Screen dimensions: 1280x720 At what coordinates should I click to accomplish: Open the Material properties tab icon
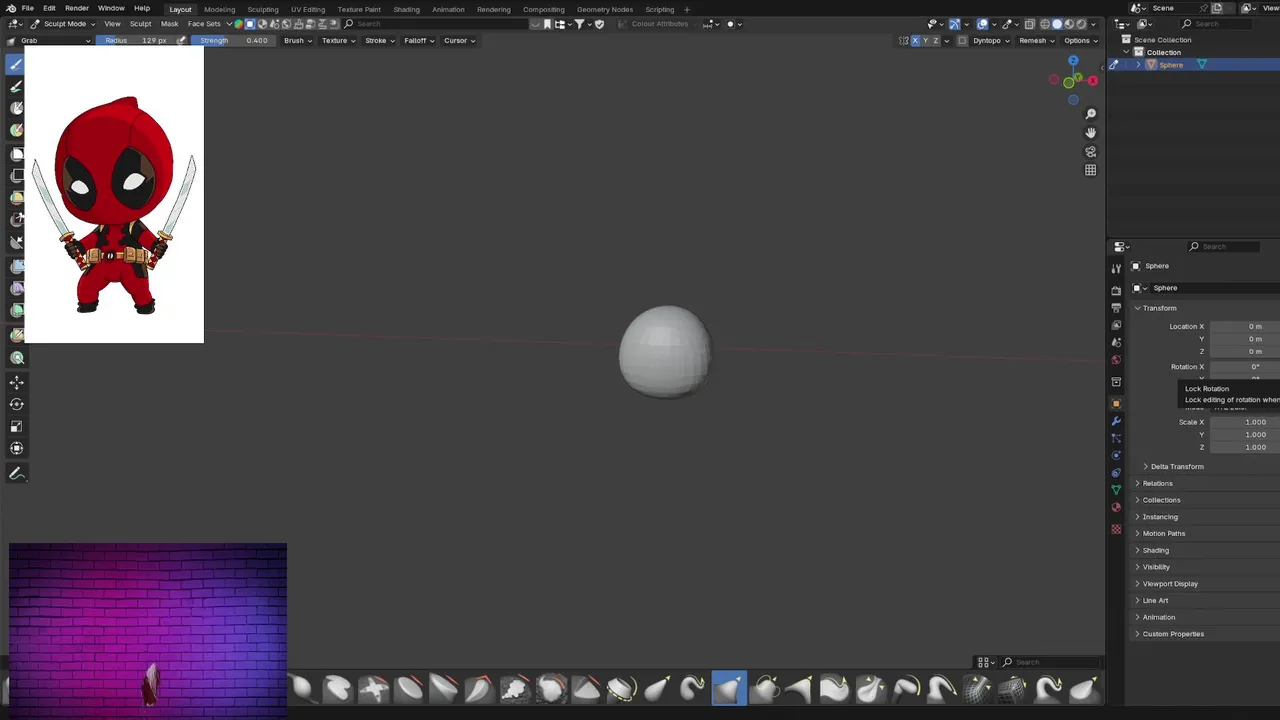(1116, 507)
